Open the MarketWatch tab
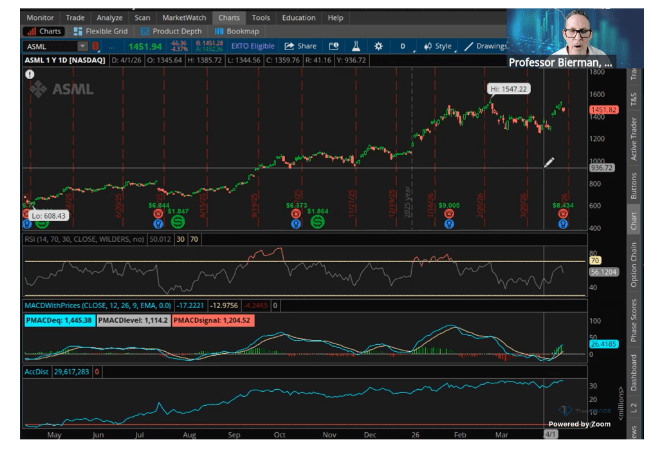Viewport: 653px width, 454px height. click(184, 18)
